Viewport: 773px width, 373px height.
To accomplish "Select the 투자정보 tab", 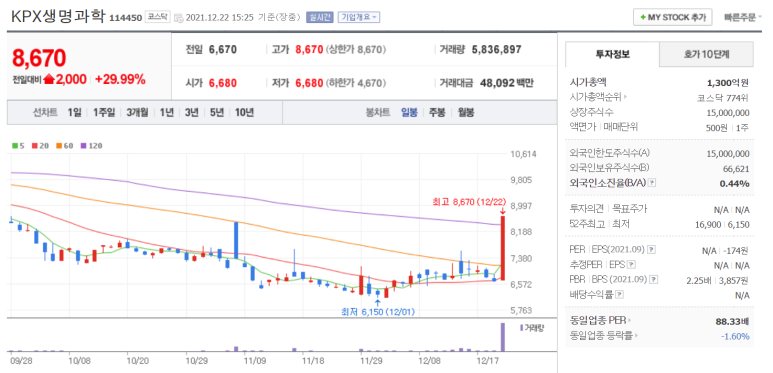I will [612, 54].
